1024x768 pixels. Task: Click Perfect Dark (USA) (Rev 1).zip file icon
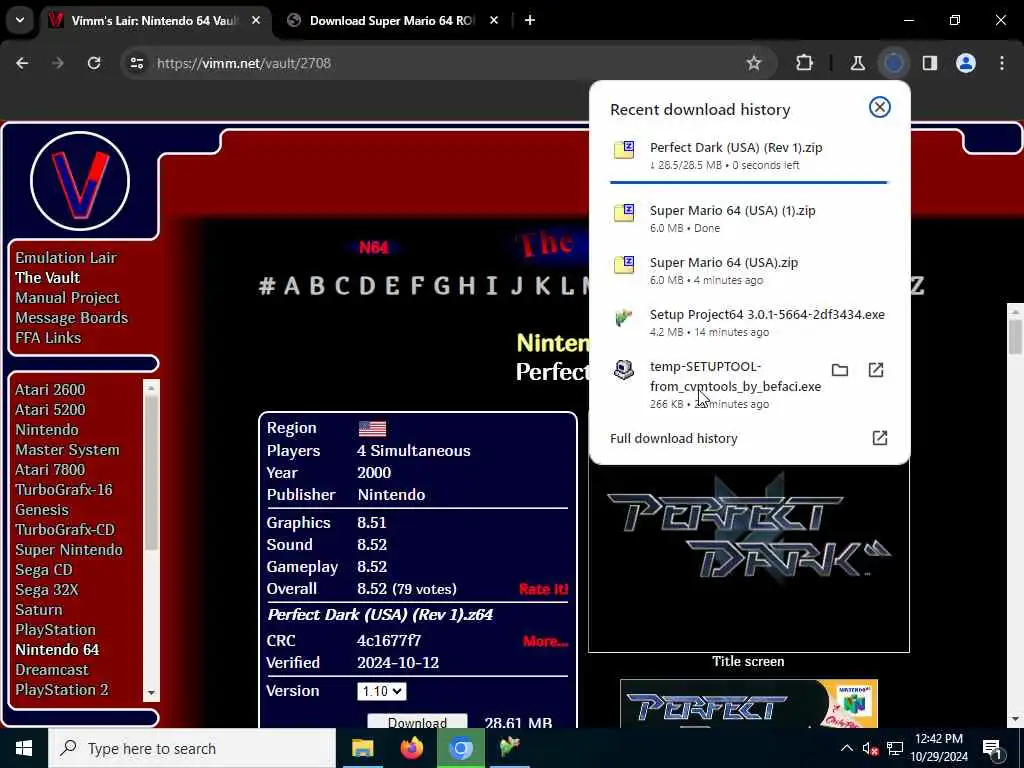[x=624, y=150]
